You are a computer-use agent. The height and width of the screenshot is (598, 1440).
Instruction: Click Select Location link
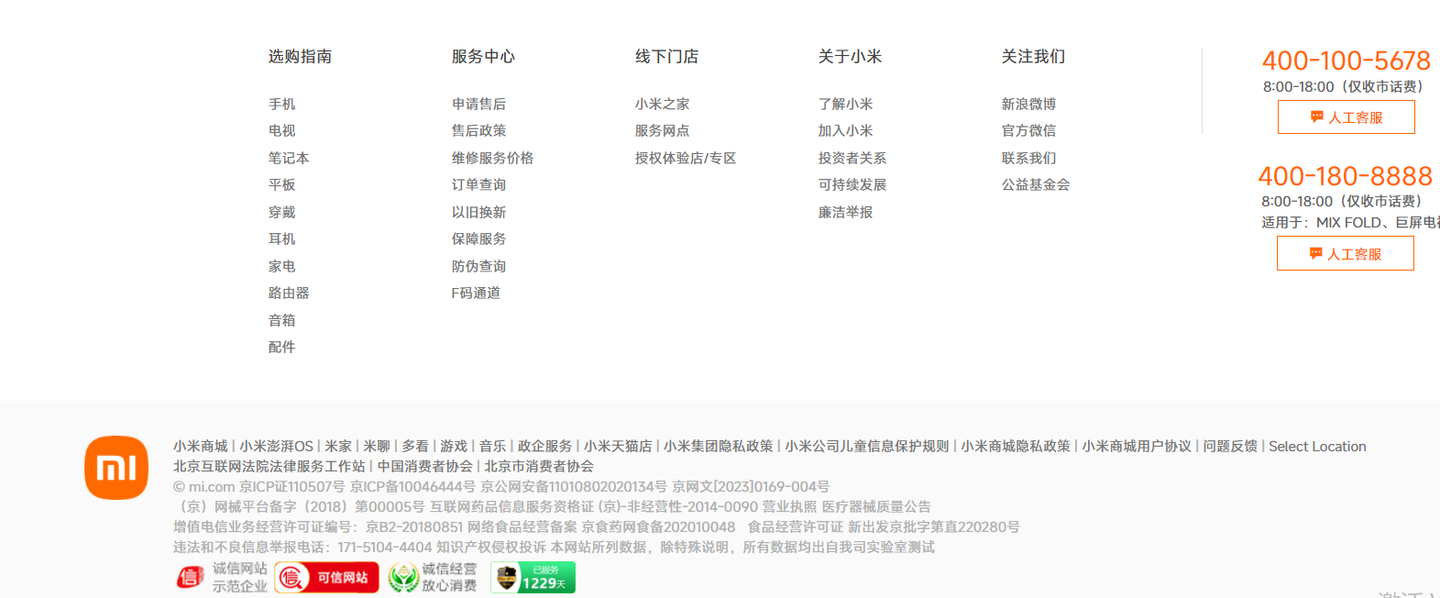tap(1317, 446)
